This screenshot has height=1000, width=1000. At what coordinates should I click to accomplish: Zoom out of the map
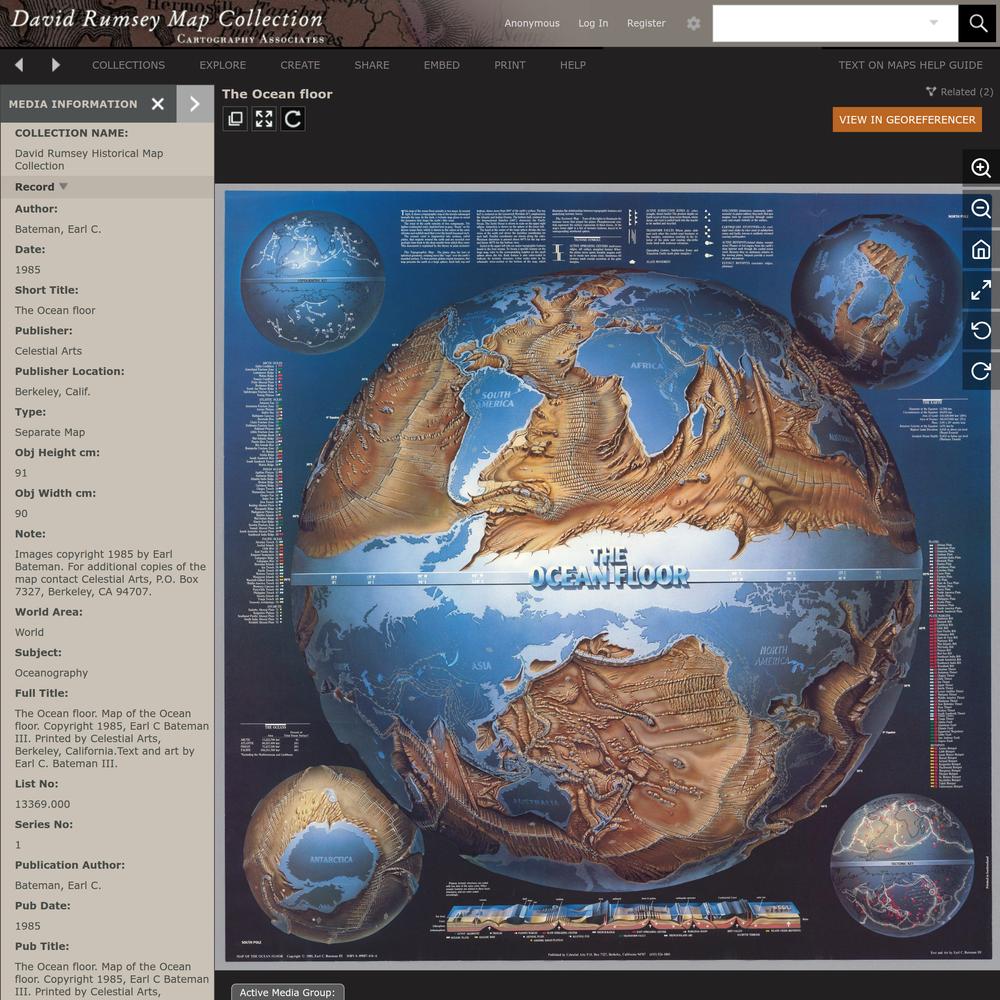(x=980, y=209)
